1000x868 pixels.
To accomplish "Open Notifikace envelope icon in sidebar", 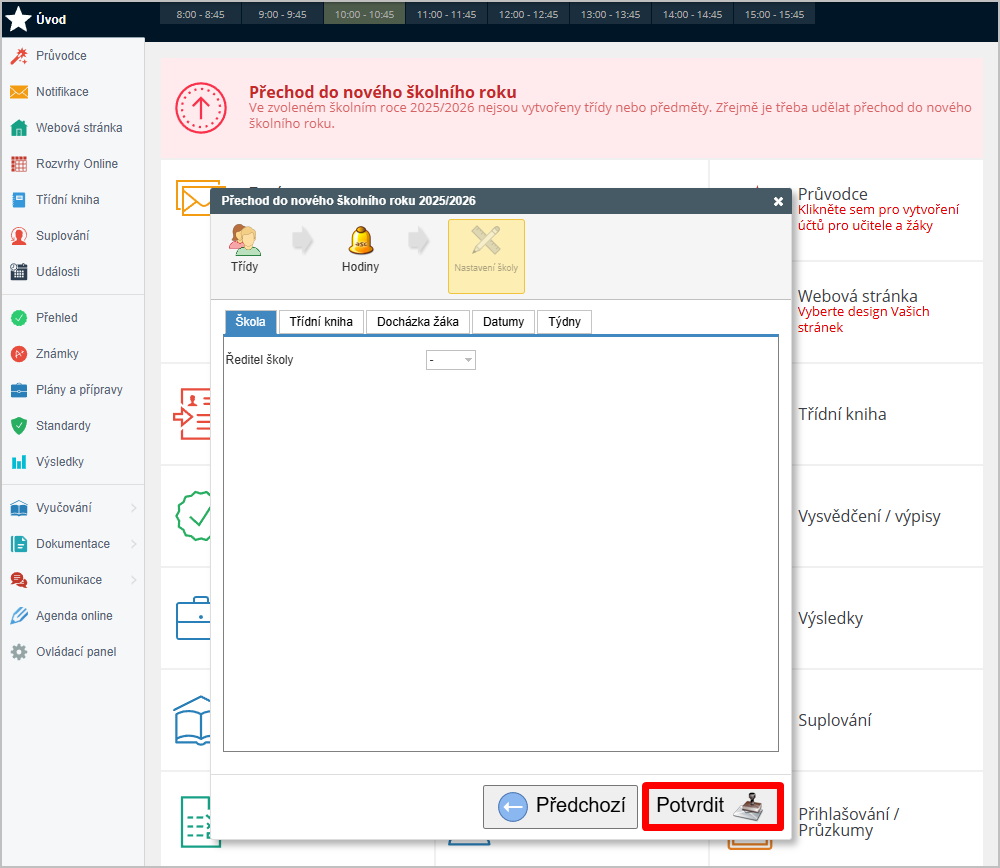I will tap(18, 92).
